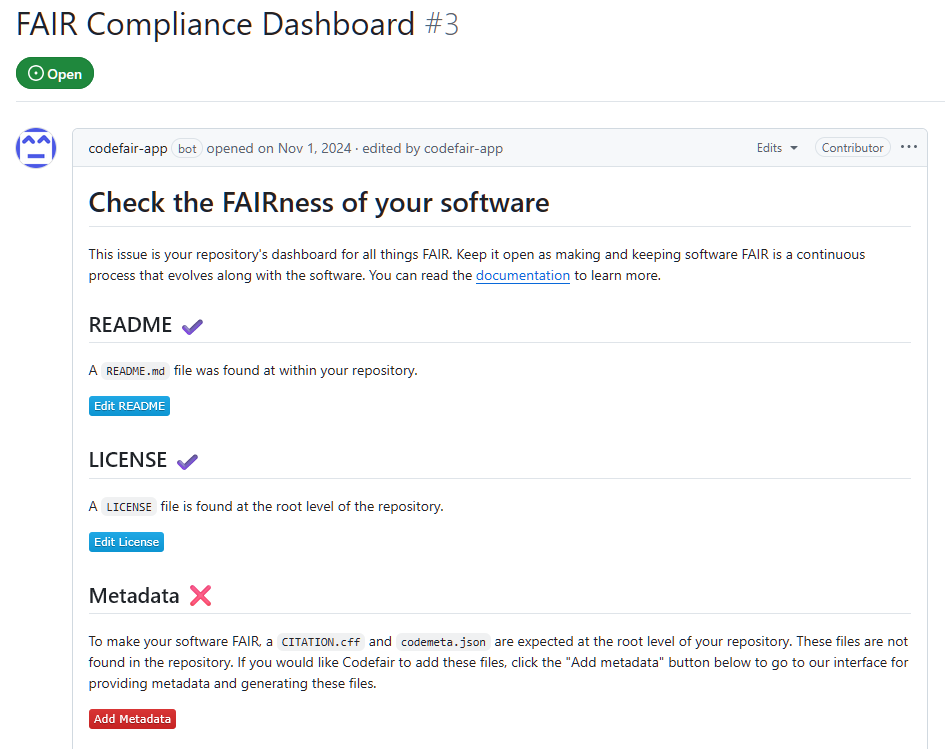Click the purple checkmark beside README

[x=192, y=326]
